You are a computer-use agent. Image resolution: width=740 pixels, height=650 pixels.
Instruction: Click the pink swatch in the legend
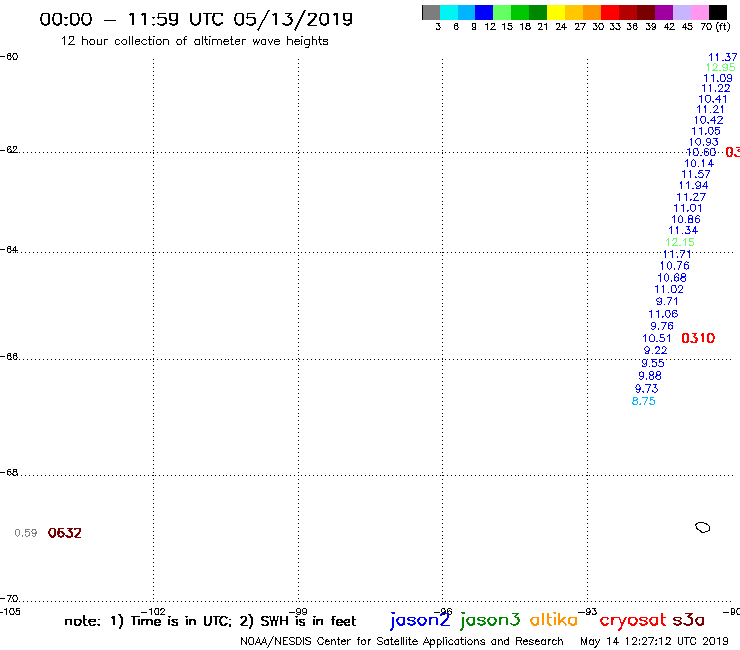(x=699, y=12)
